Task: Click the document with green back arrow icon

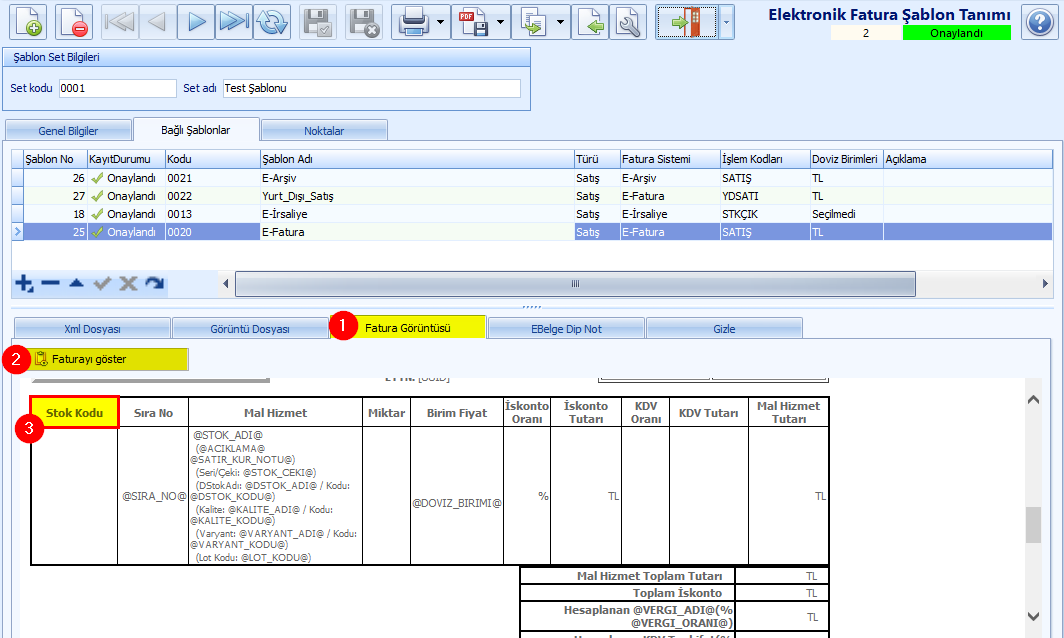Action: [590, 22]
